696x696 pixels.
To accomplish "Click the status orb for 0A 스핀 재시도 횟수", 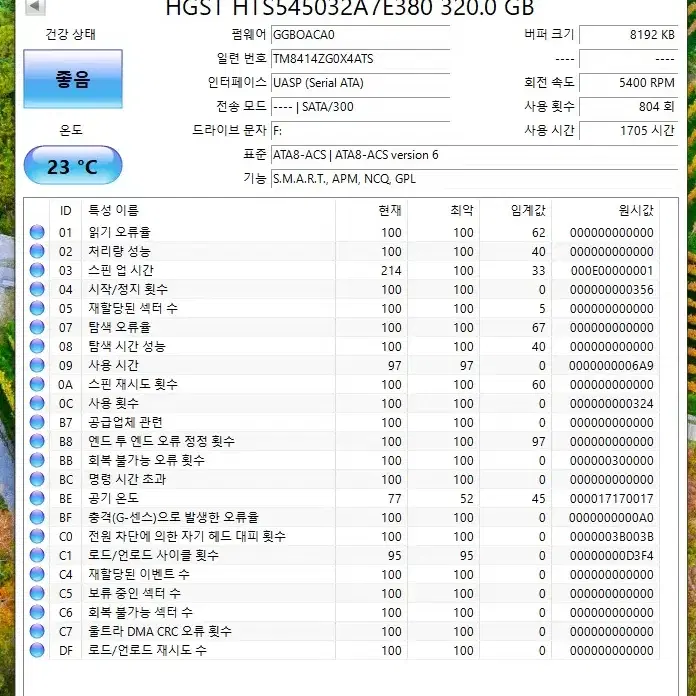I will [37, 384].
